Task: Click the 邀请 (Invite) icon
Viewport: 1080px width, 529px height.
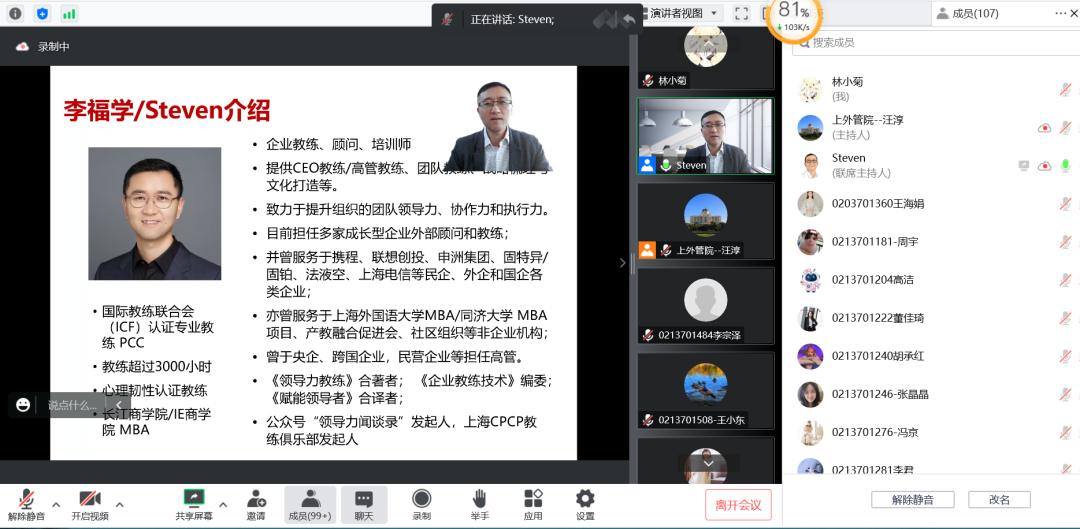Action: 256,499
